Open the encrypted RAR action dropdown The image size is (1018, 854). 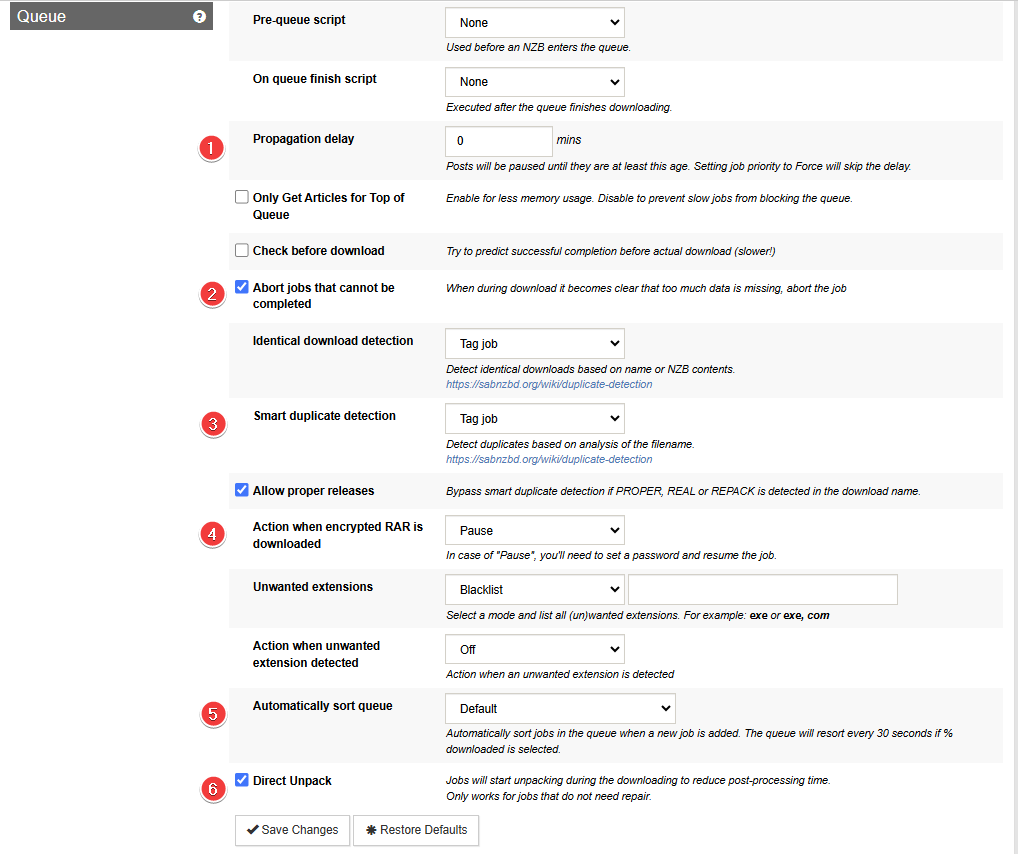tap(534, 530)
